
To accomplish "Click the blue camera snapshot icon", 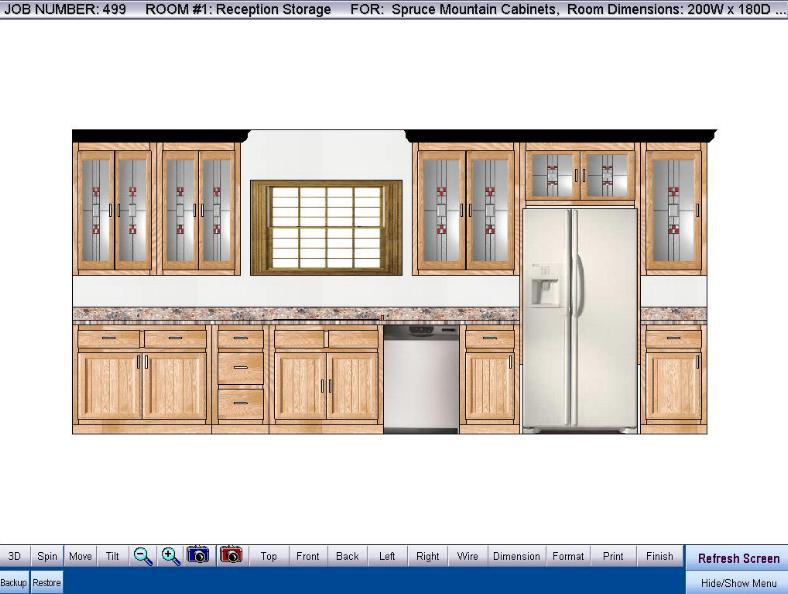I will click(198, 555).
